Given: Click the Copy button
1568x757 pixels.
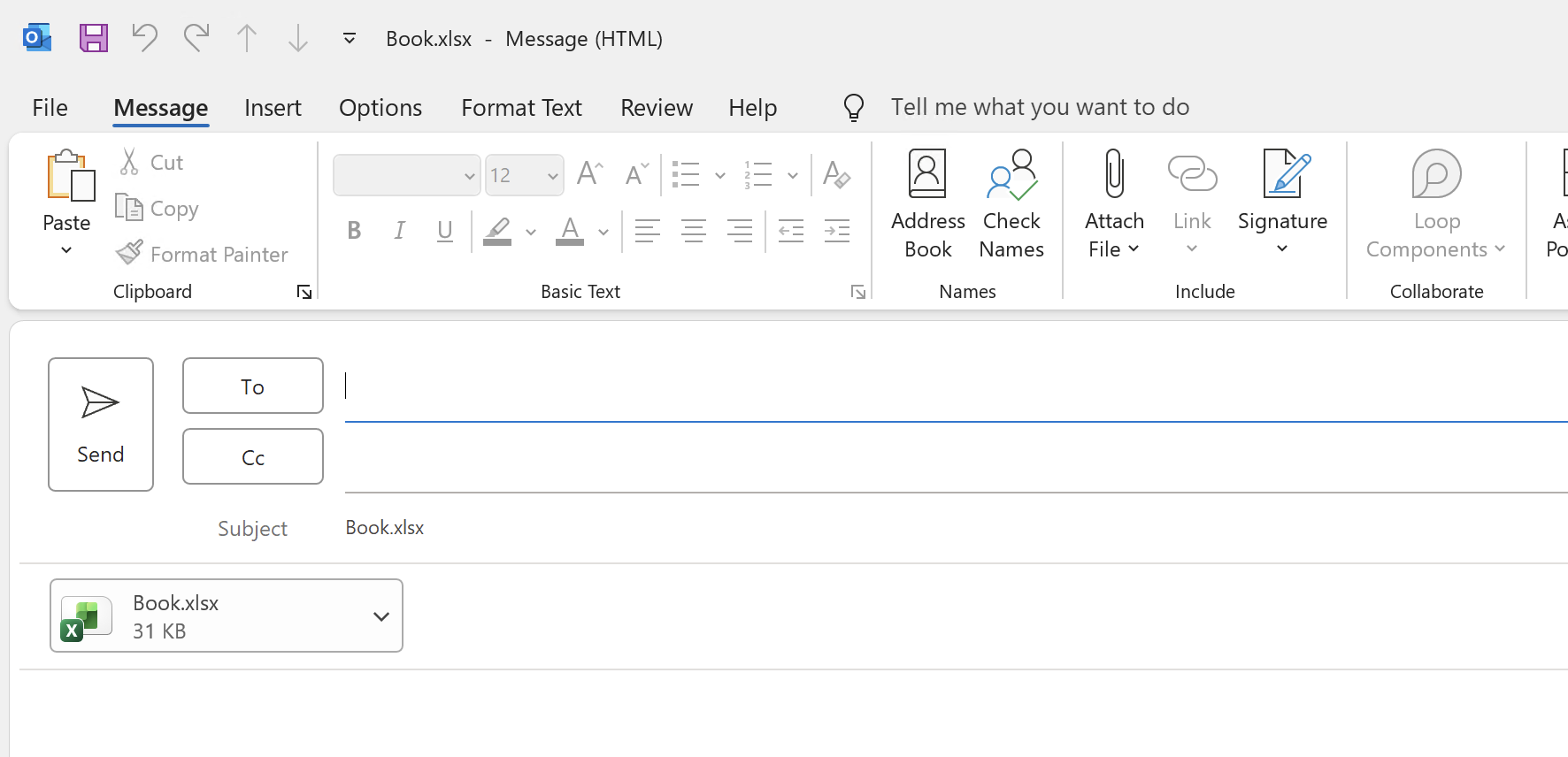Looking at the screenshot, I should (157, 208).
